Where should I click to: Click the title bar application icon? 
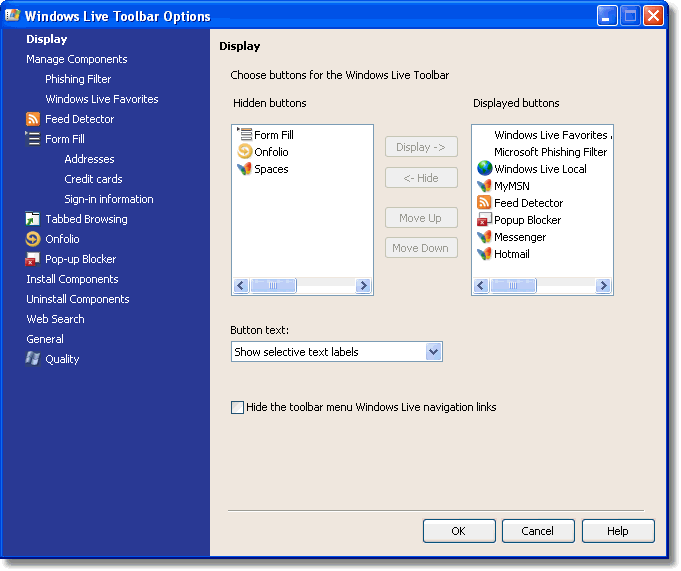(x=13, y=16)
